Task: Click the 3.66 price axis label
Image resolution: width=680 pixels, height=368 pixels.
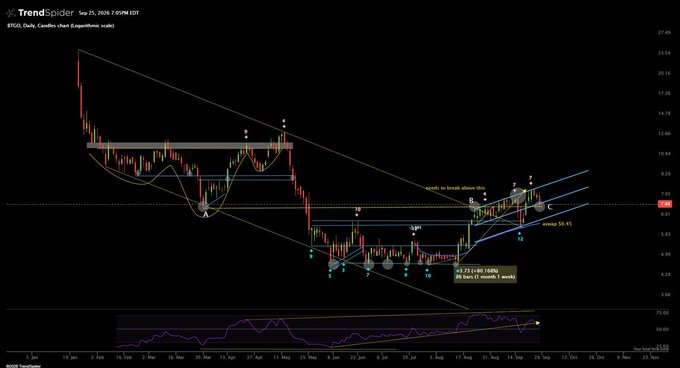Action: pos(664,294)
